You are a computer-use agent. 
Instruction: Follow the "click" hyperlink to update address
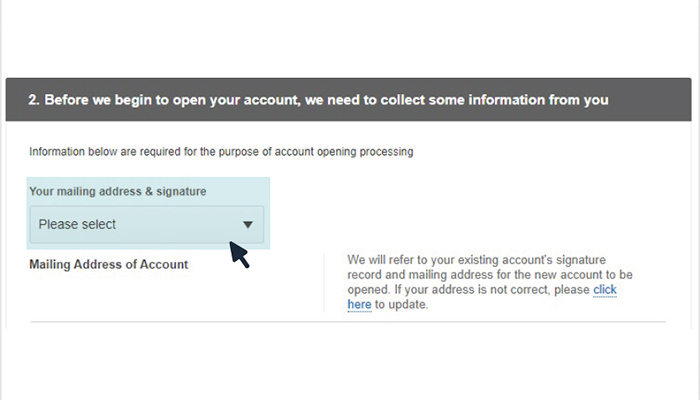[x=604, y=290]
